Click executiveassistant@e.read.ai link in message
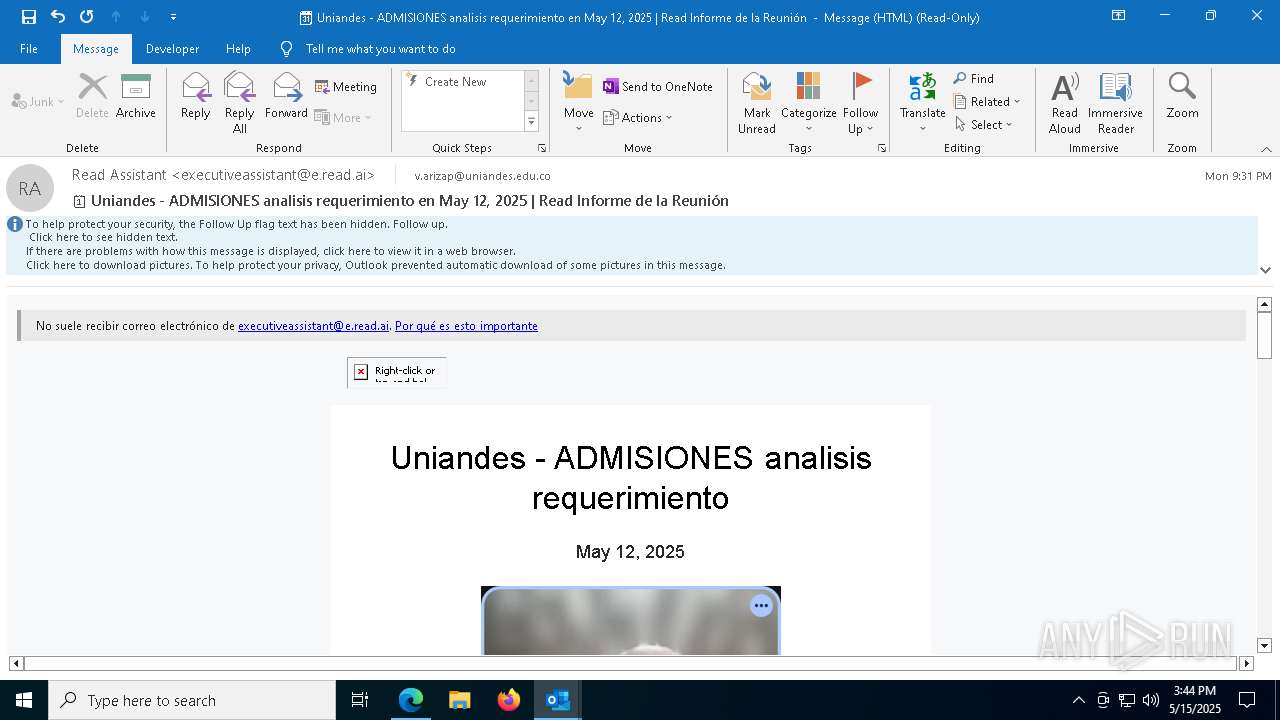 (313, 326)
